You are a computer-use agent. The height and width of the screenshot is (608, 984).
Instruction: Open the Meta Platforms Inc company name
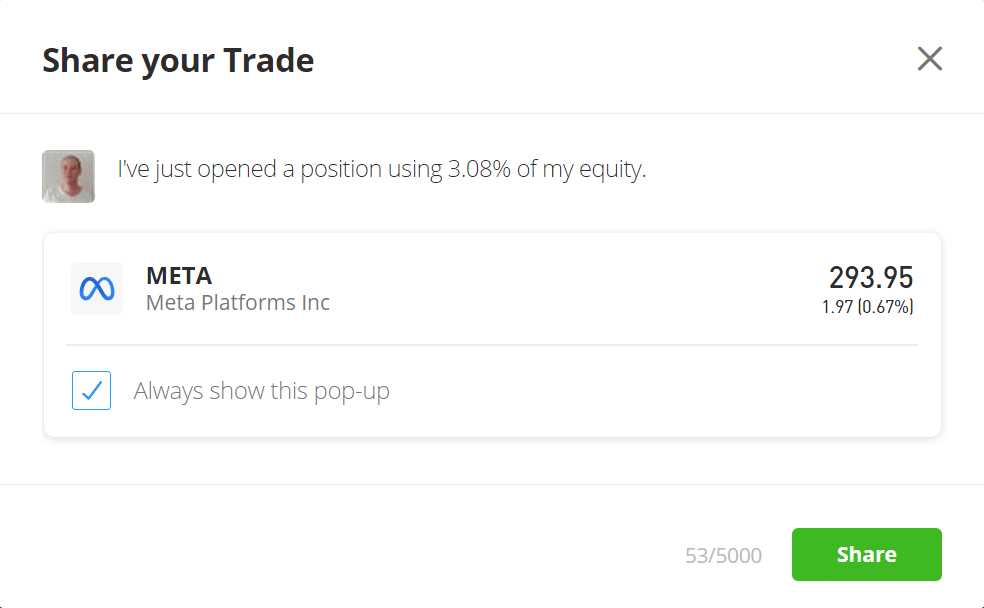tap(238, 302)
